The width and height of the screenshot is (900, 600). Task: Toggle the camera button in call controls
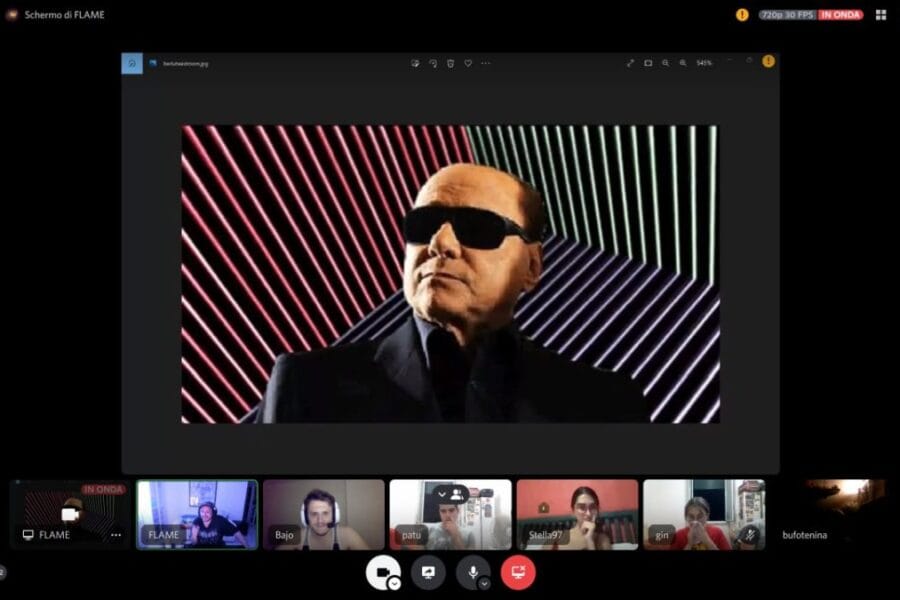[382, 572]
